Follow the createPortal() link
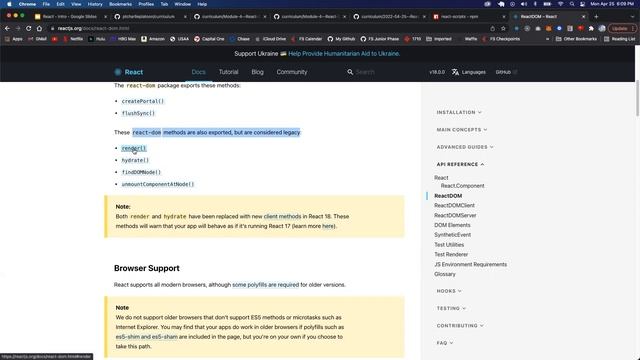The width and height of the screenshot is (640, 360). (143, 101)
